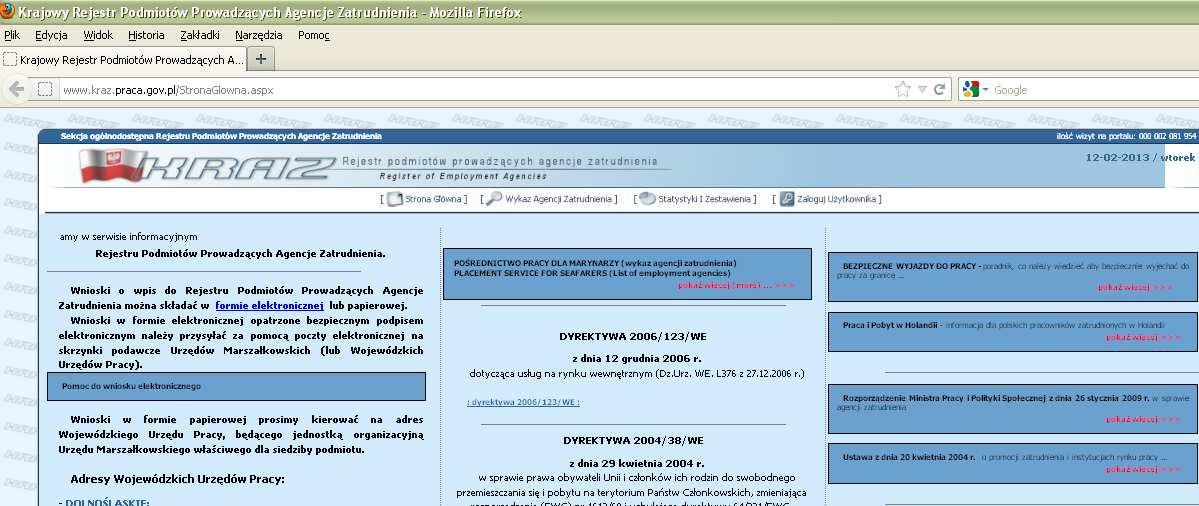Open the Historia menu
Screen dimensions: 1199x506
[x=146, y=35]
